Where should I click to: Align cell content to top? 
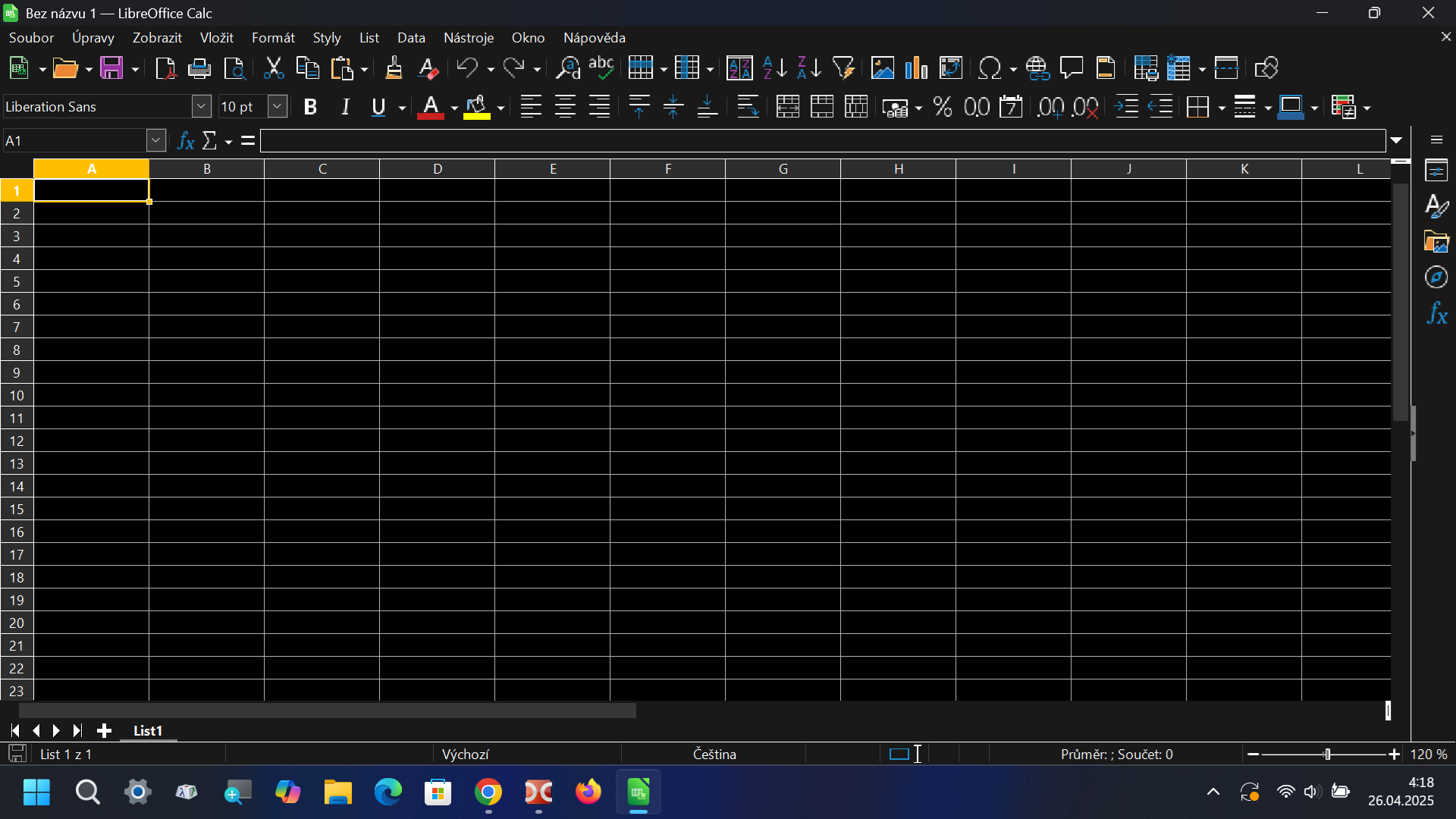[x=639, y=107]
